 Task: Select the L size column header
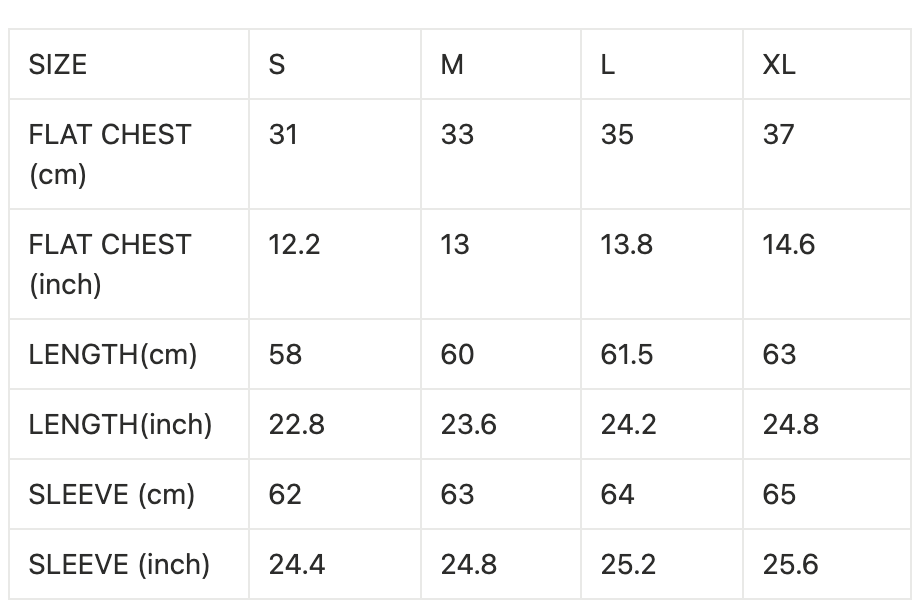(x=608, y=65)
